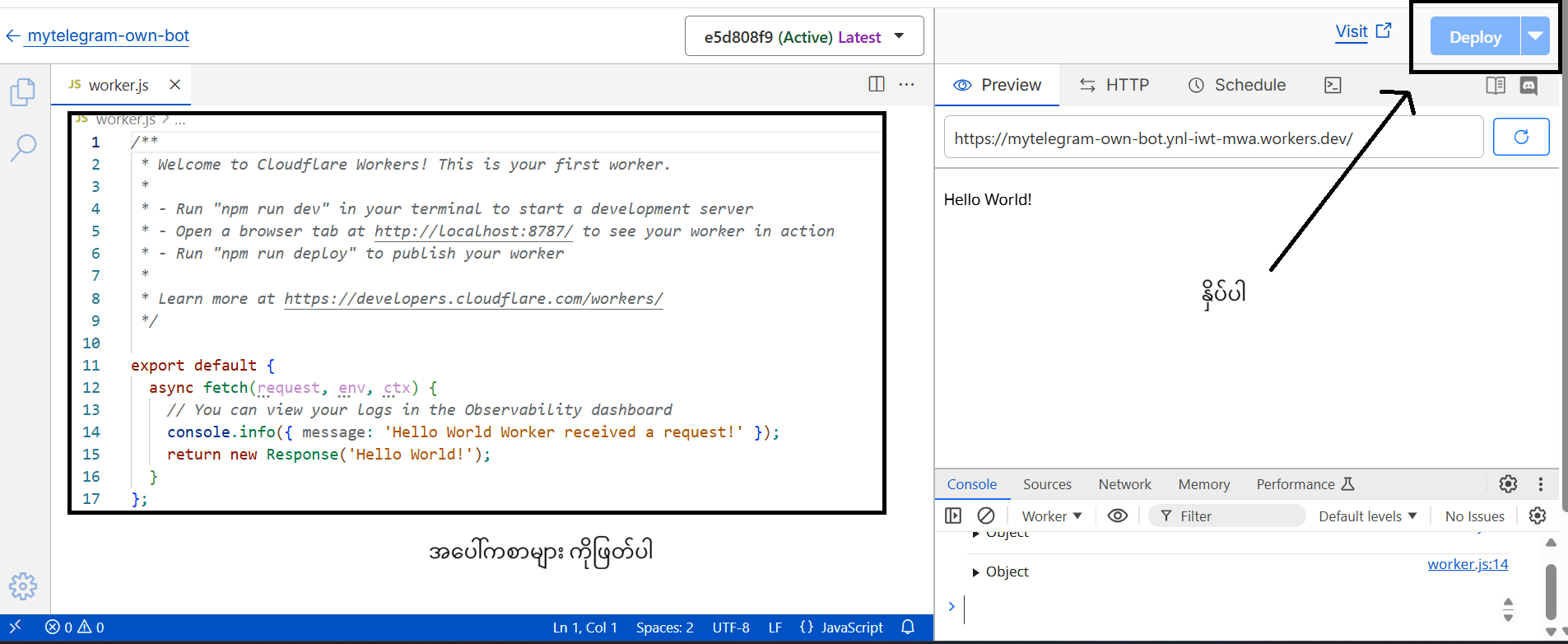
Task: Close the worker.js tab
Action: 174,85
